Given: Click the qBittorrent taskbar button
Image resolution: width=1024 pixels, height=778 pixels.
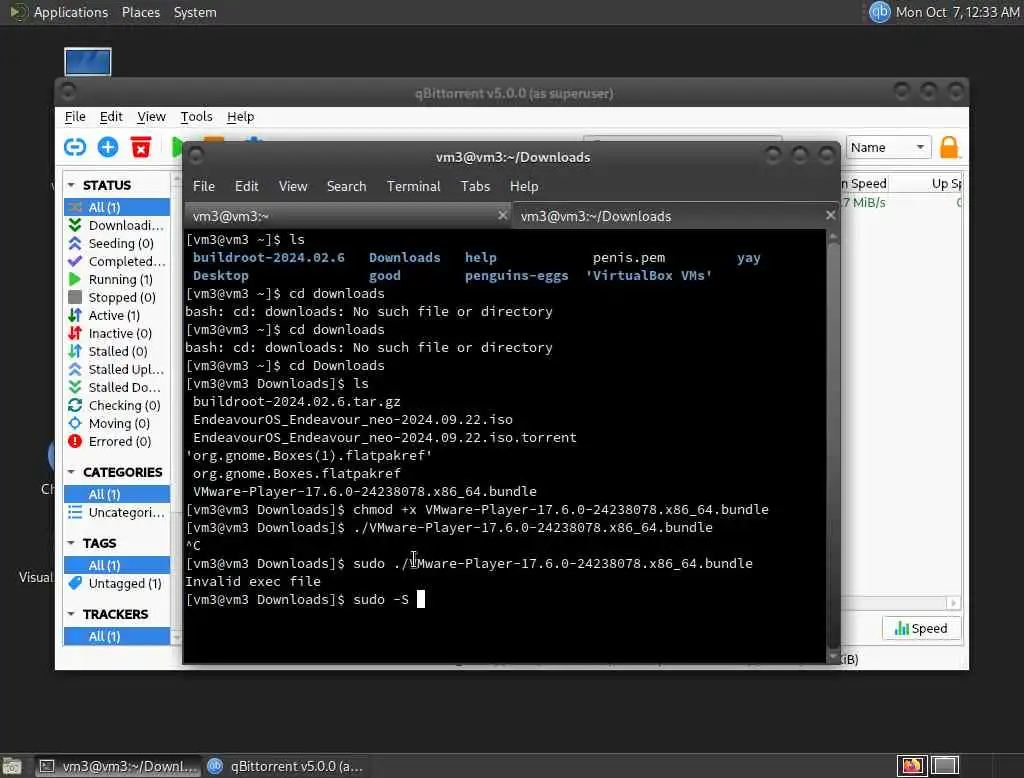Looking at the screenshot, I should click(x=287, y=766).
